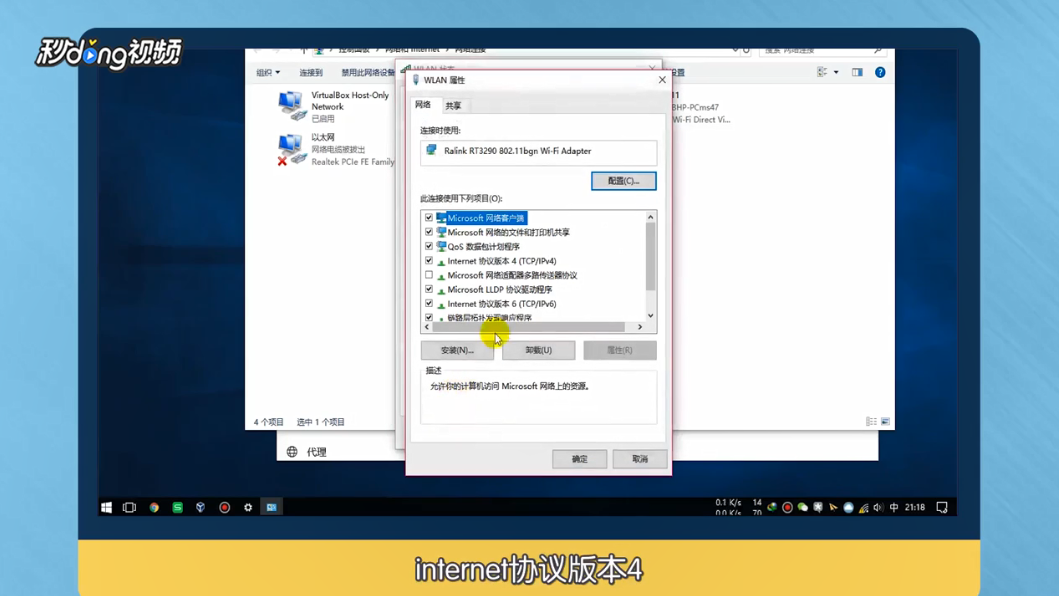
Task: Switch to details view icon at bottom
Action: click(x=871, y=422)
